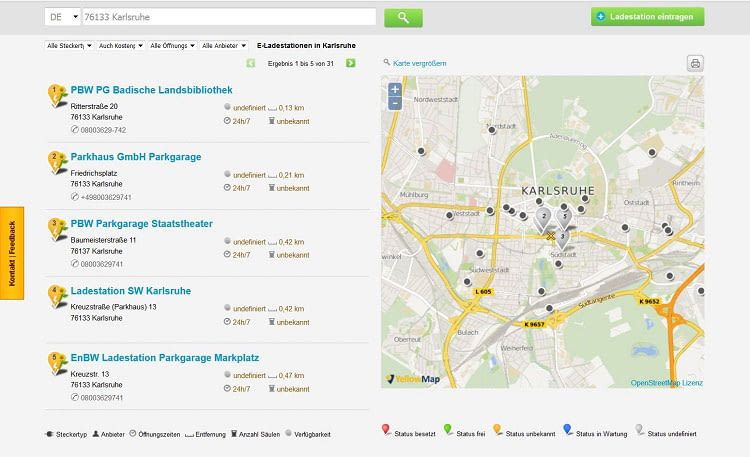Click the Status in Wartung blue pin
Screen dimensions: 750x457
[x=567, y=430]
